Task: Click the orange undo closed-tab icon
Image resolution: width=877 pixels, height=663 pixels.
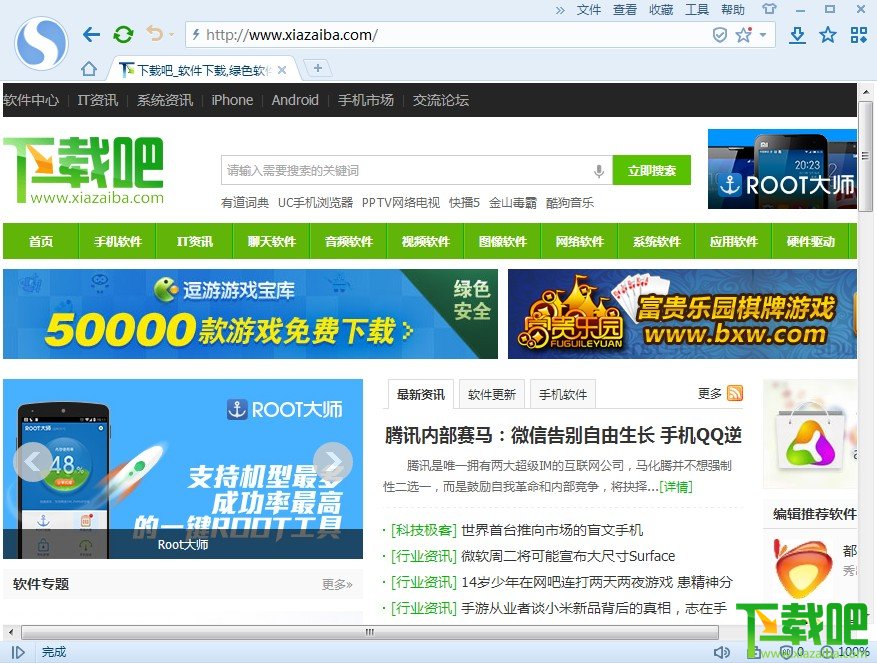Action: (155, 34)
